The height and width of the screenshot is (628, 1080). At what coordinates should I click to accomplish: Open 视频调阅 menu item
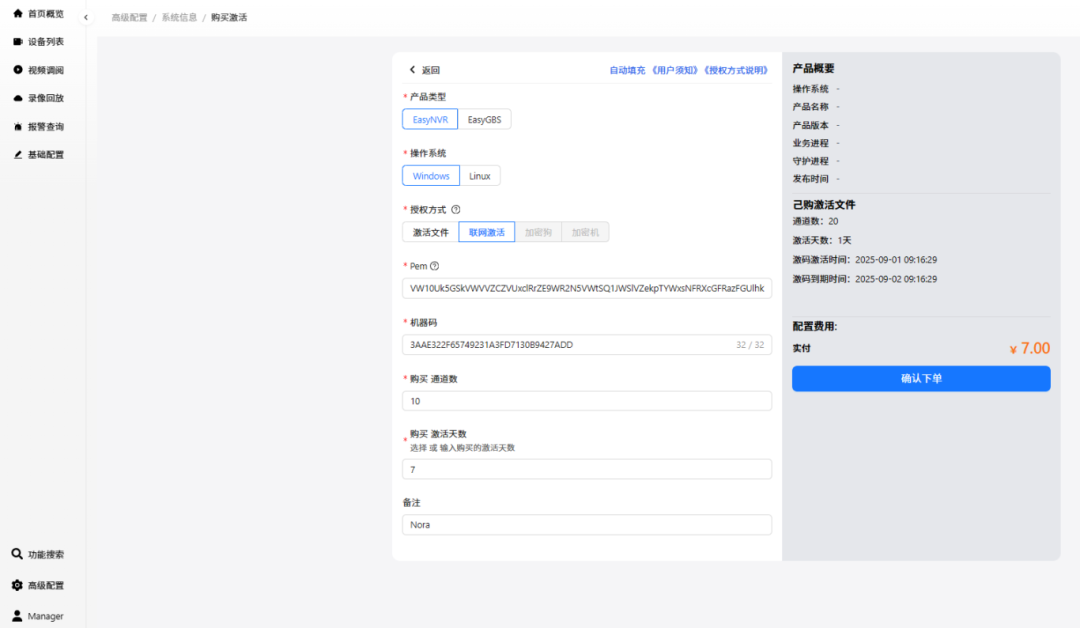(43, 70)
